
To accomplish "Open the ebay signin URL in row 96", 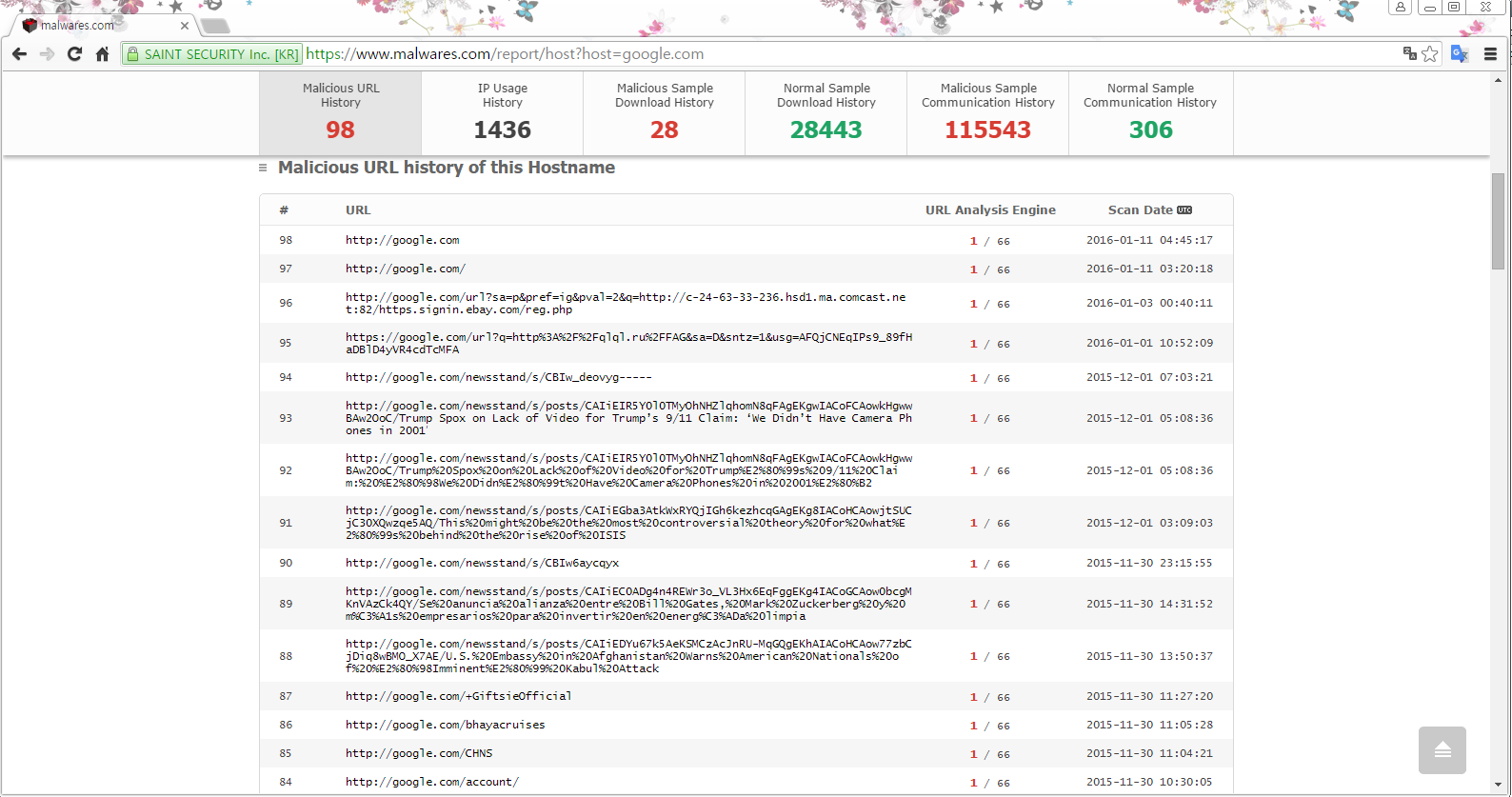I will (626, 303).
